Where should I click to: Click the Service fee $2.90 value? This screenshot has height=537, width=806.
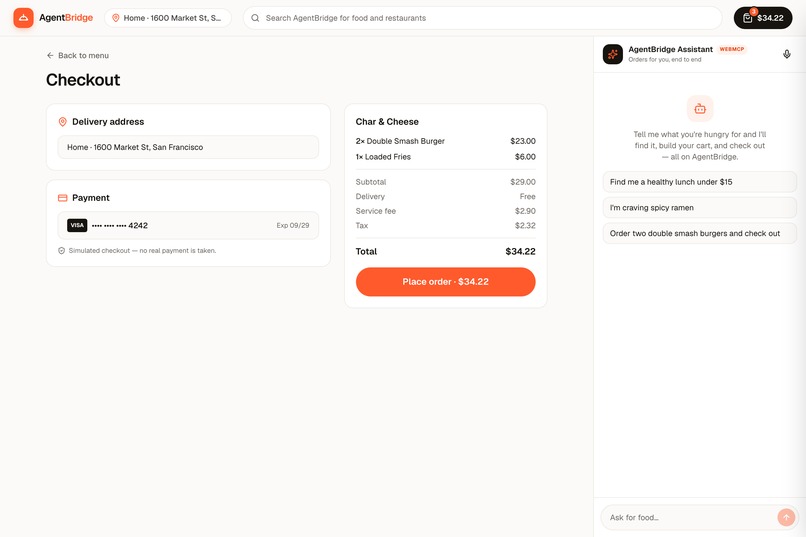pos(525,211)
